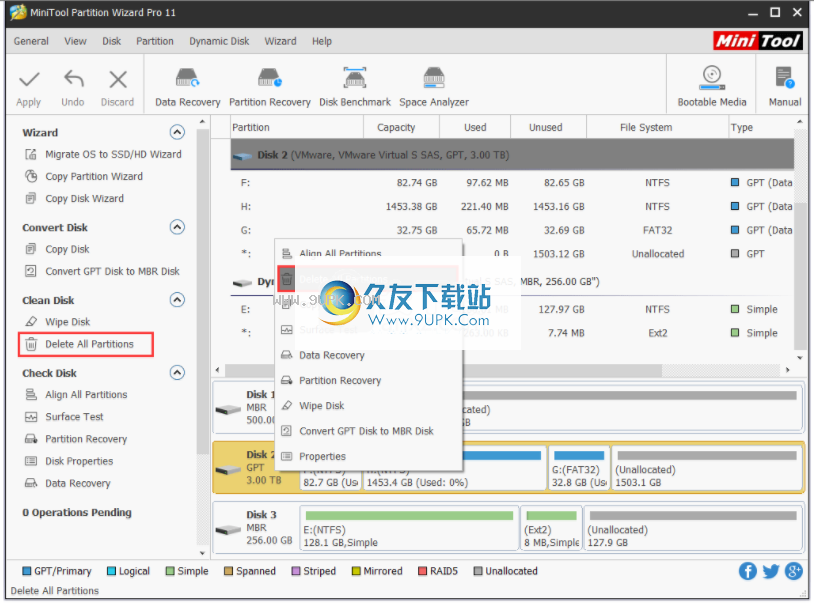Collapse the Wizard section
The image size is (817, 606).
(x=177, y=132)
